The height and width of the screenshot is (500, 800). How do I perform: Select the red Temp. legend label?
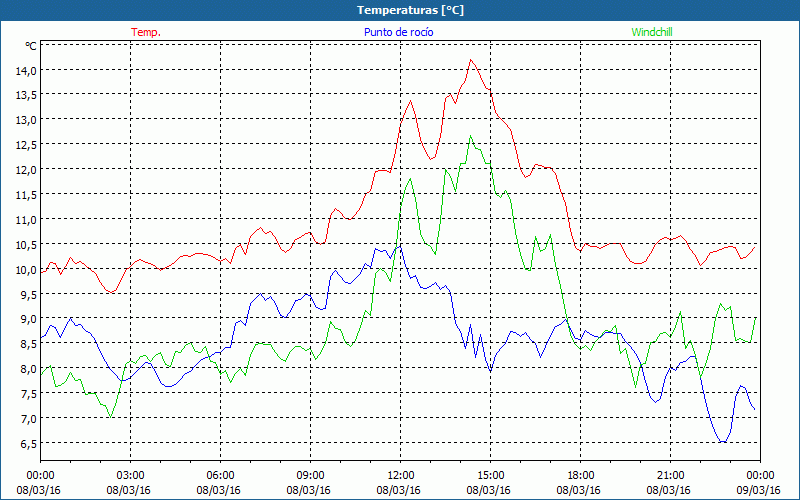(146, 32)
